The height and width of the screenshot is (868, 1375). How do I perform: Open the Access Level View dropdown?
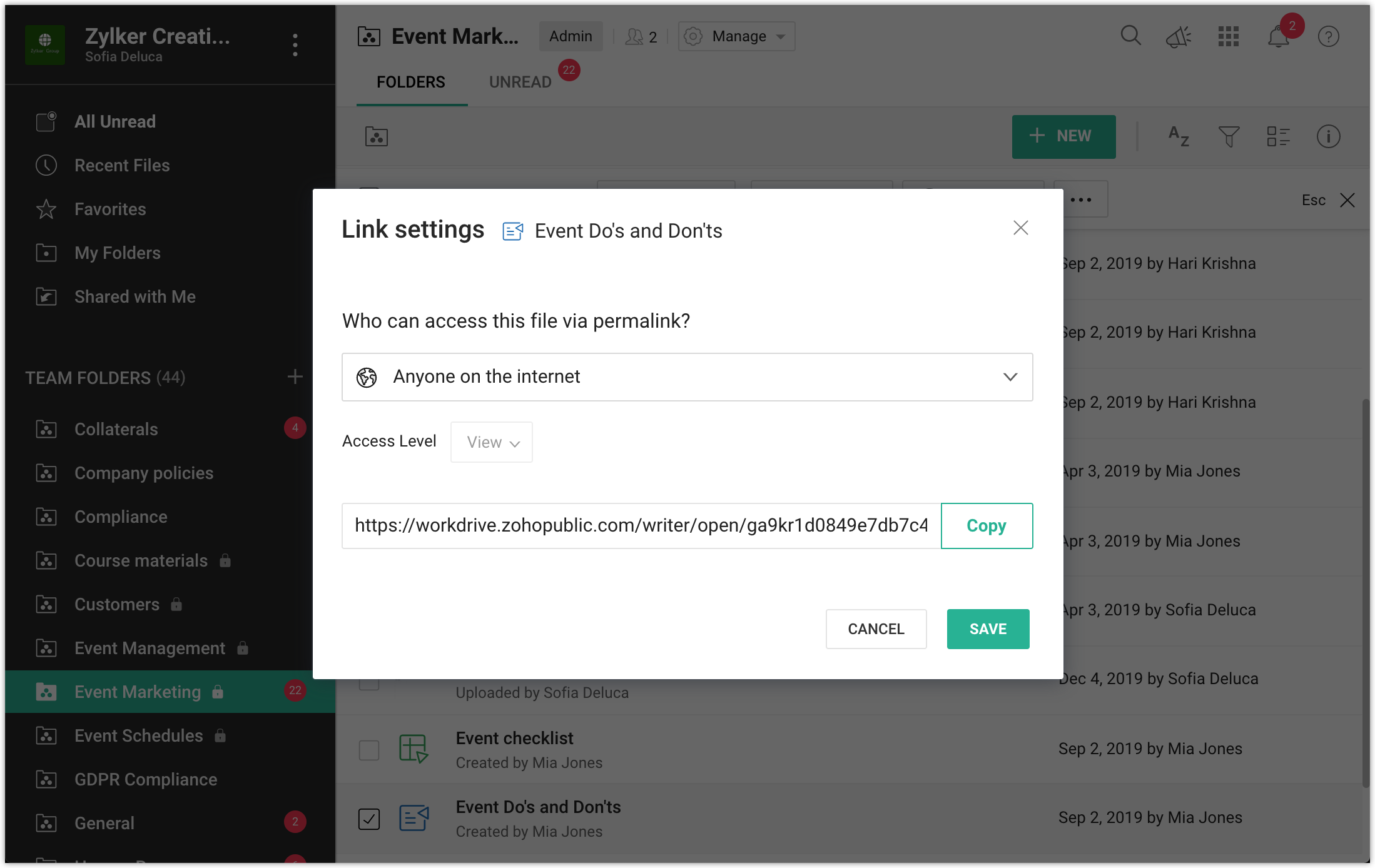tap(492, 442)
